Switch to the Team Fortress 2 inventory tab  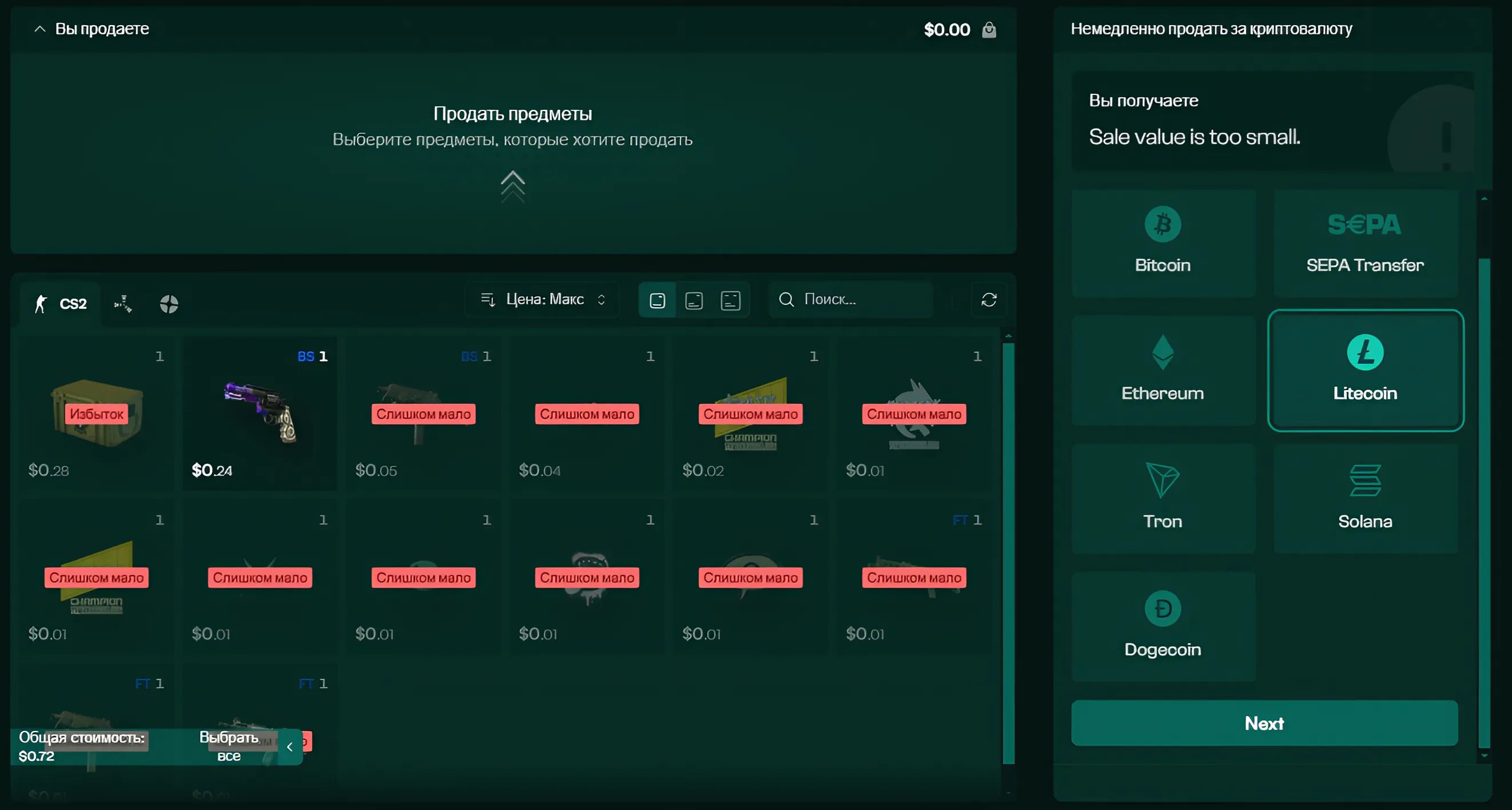[x=169, y=303]
